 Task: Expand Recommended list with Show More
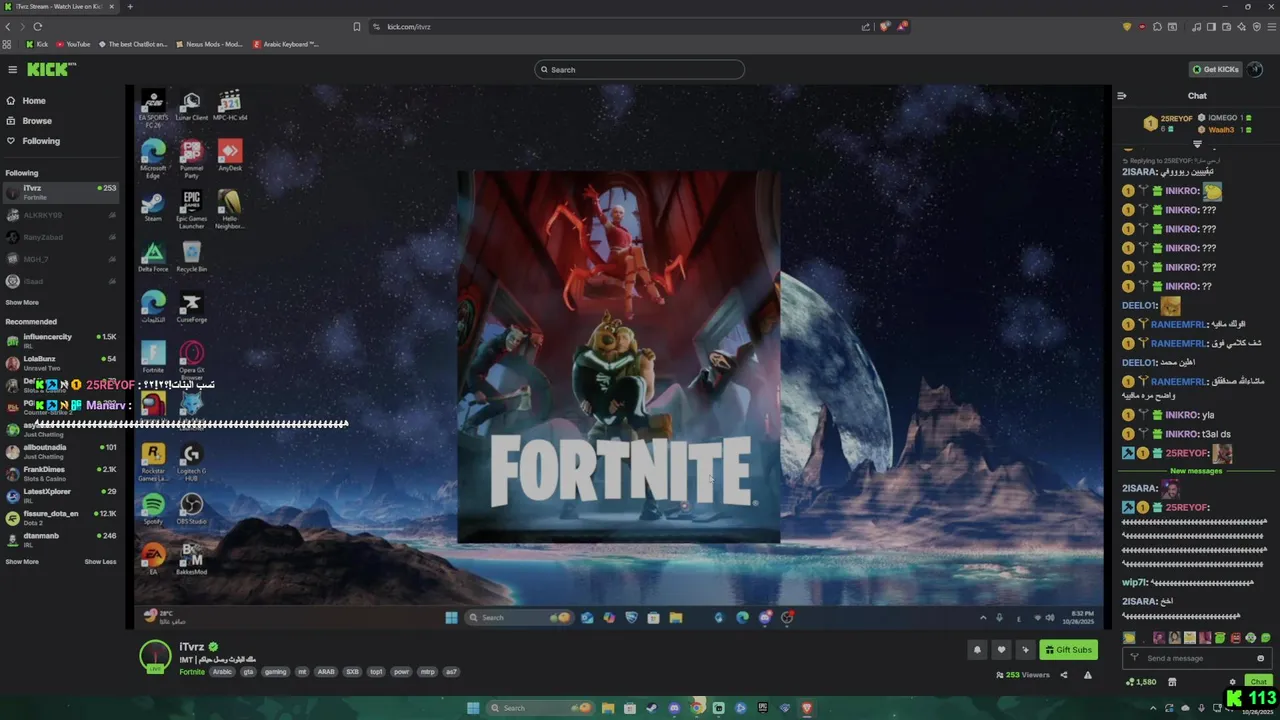[x=22, y=561]
